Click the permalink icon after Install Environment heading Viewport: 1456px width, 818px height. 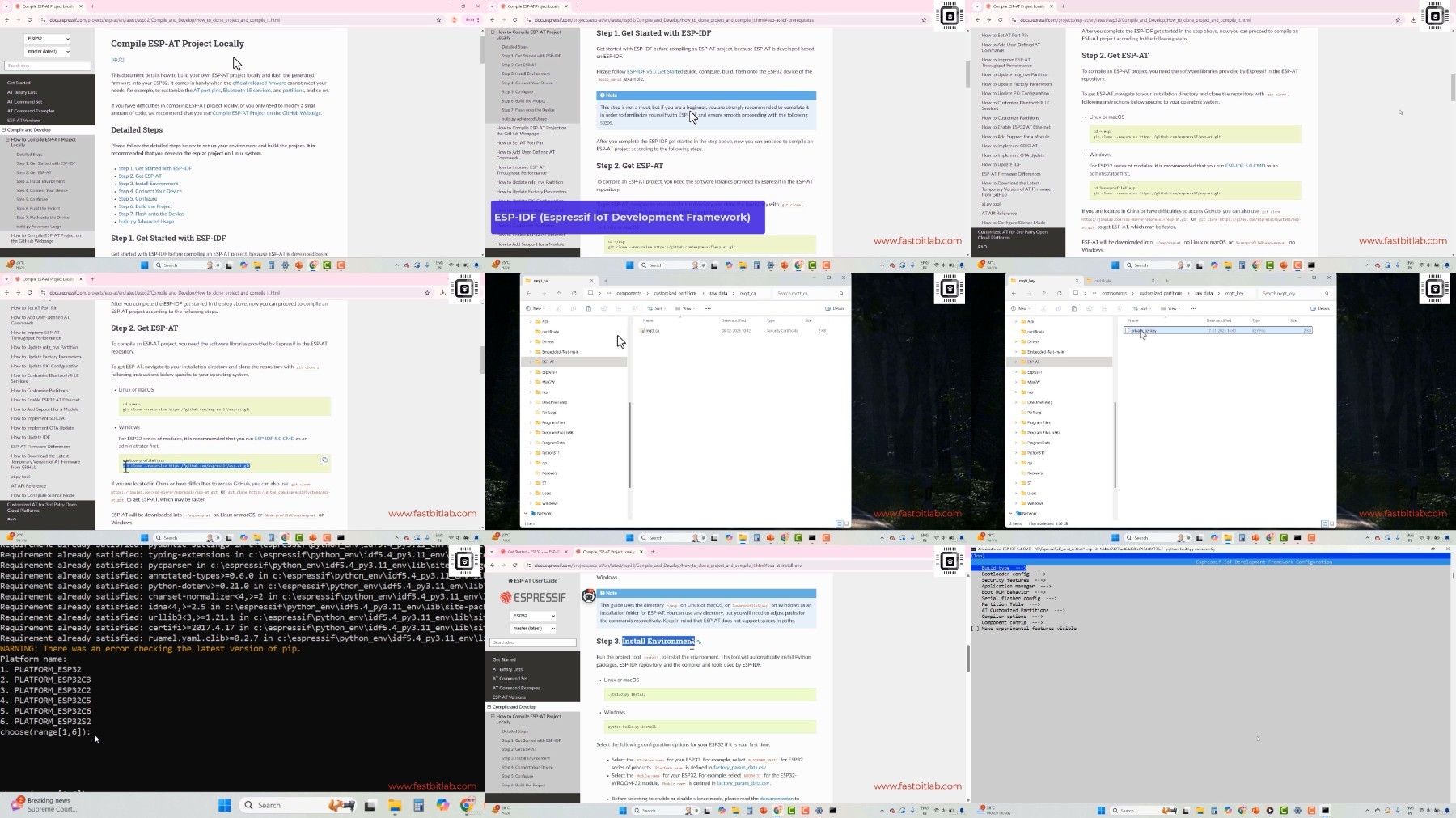(x=699, y=642)
